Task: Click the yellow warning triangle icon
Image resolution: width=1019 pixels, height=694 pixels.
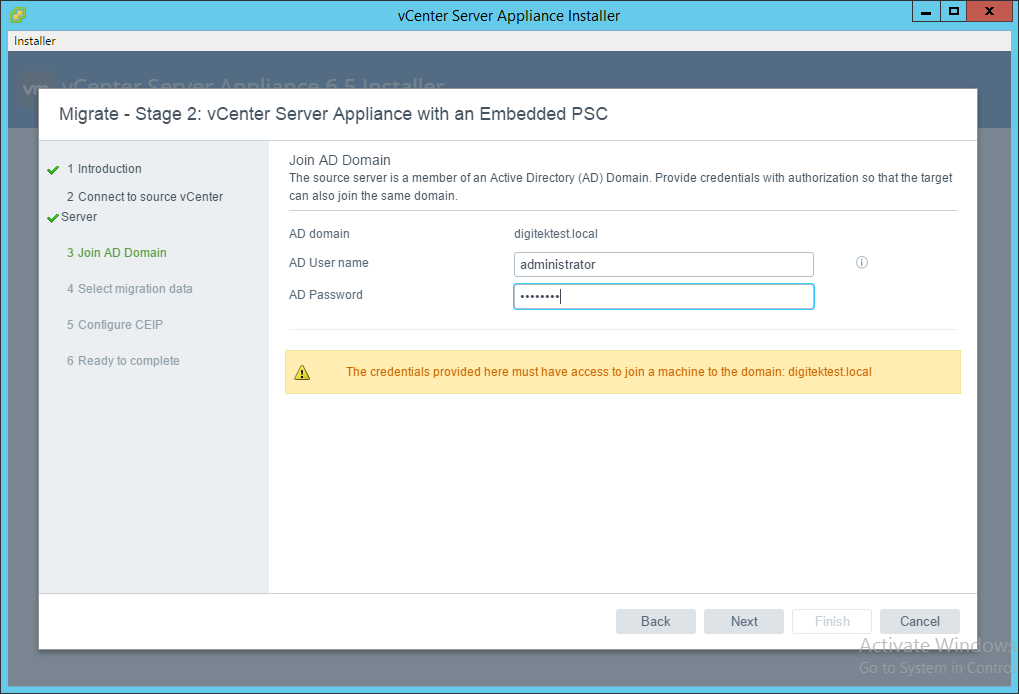Action: [302, 372]
